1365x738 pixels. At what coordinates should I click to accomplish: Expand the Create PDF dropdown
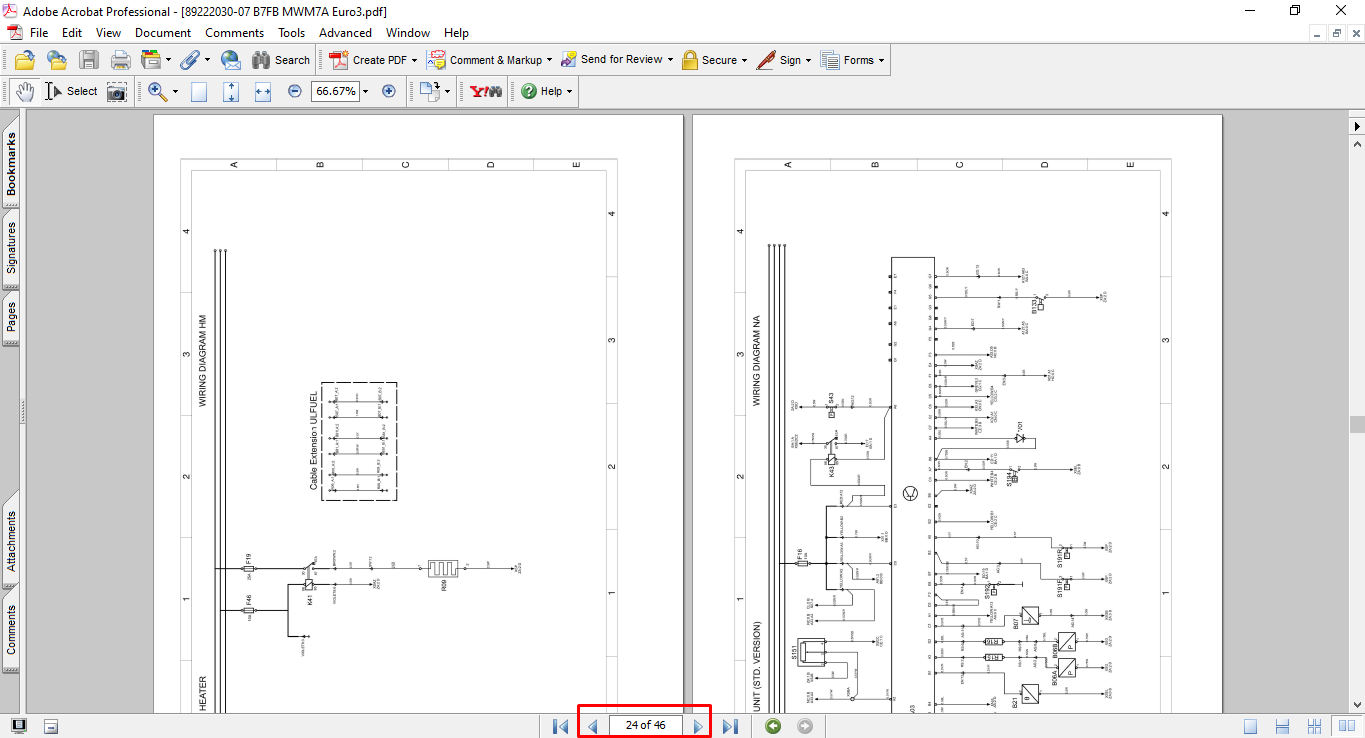point(414,60)
